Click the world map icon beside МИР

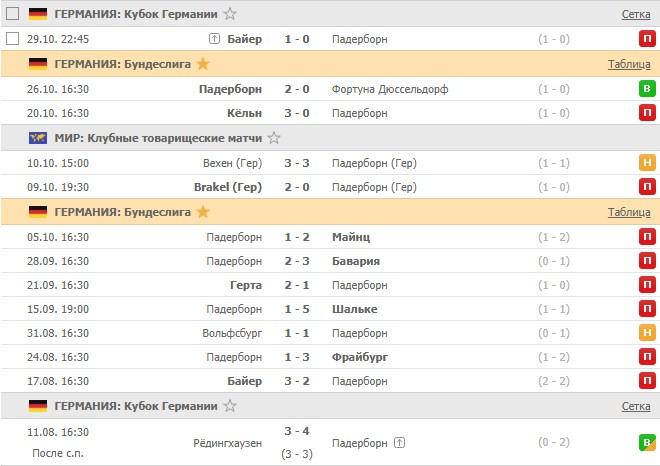pos(39,138)
